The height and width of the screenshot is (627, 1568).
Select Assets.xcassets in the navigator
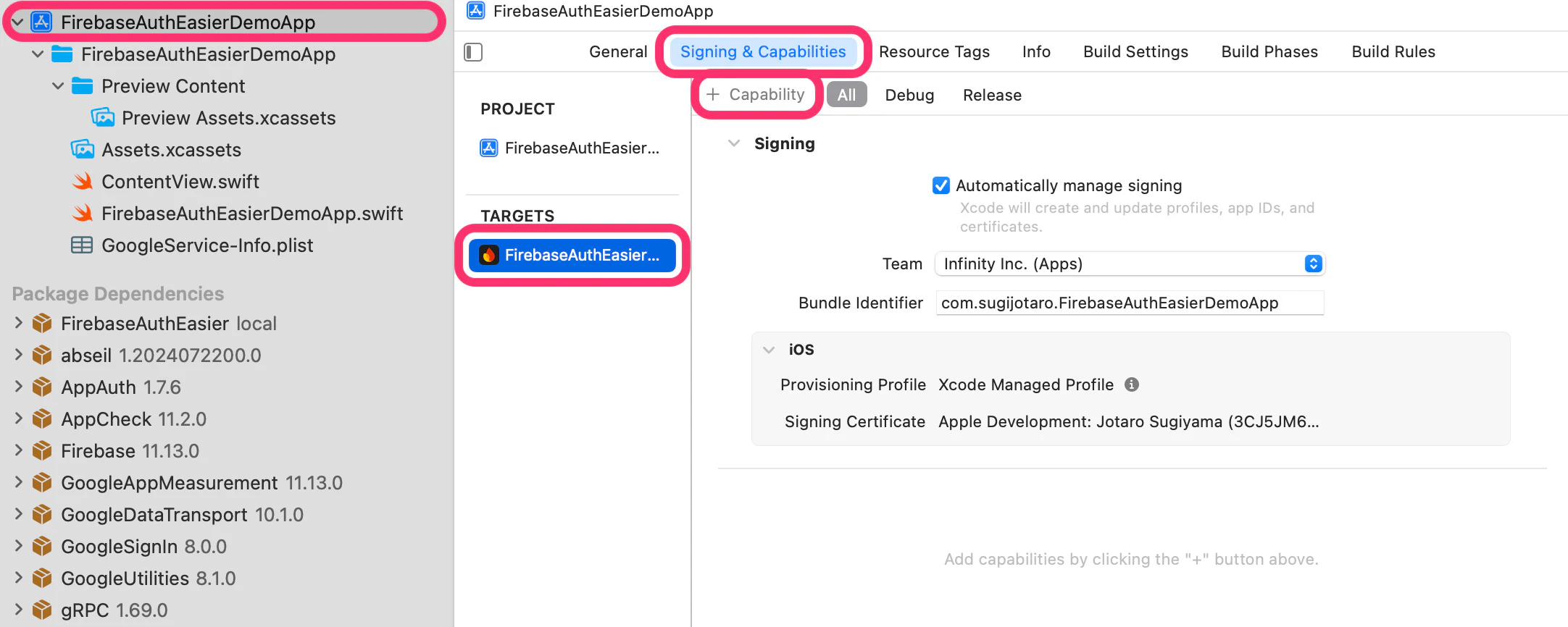pos(171,149)
